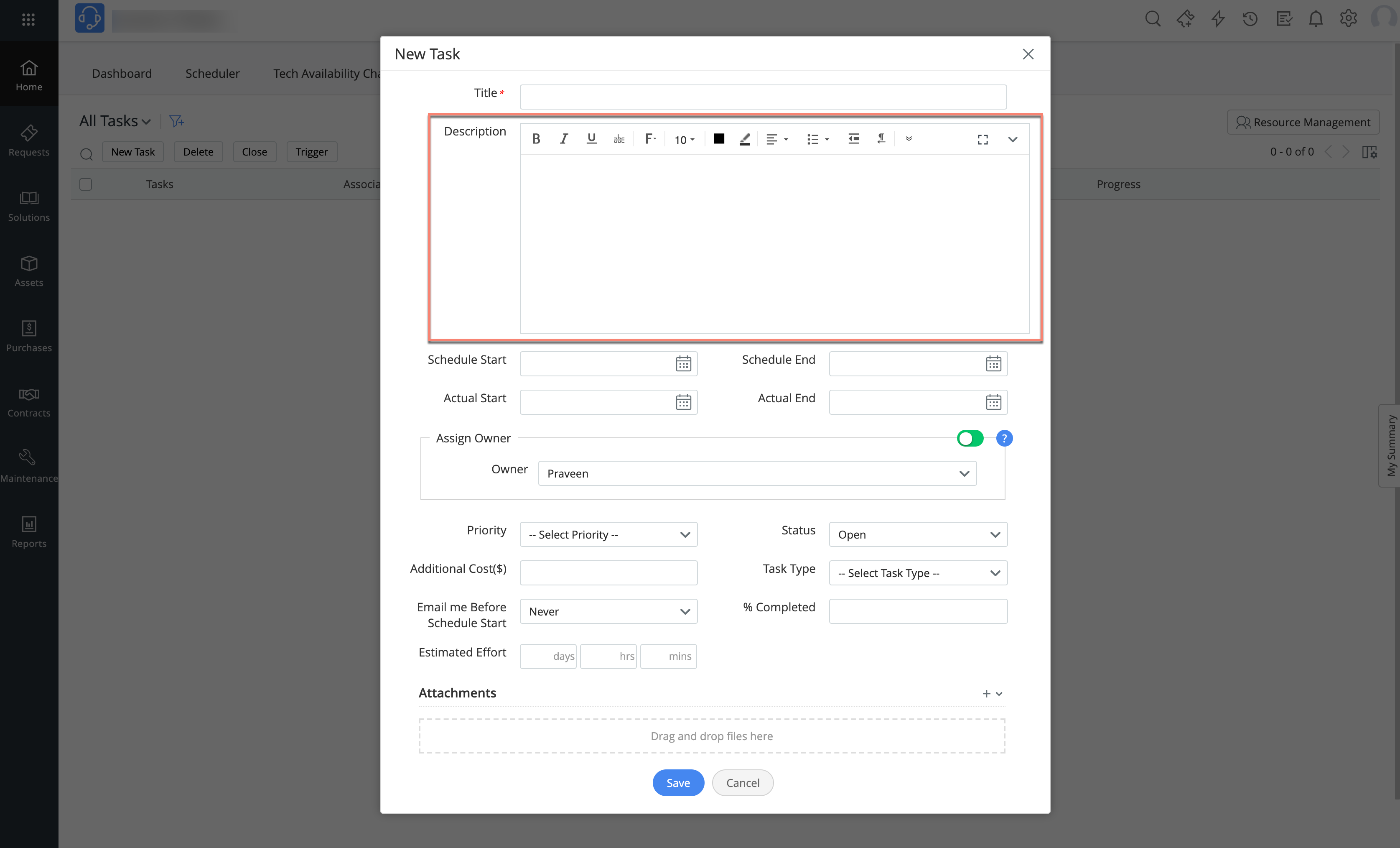Open the Status dropdown set to Open
1400x848 pixels.
pyautogui.click(x=918, y=534)
